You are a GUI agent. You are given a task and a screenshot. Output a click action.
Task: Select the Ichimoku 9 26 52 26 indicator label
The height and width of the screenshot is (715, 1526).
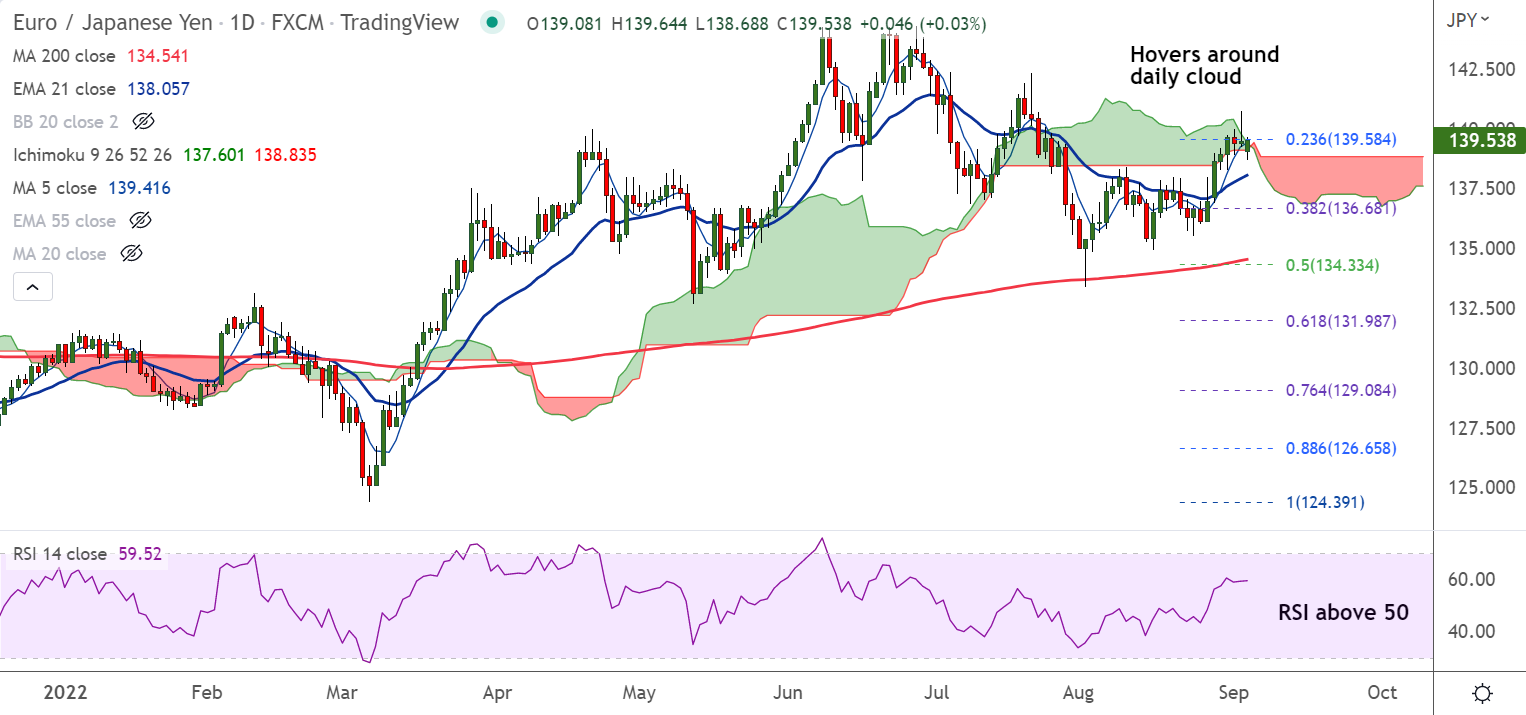click(x=92, y=154)
